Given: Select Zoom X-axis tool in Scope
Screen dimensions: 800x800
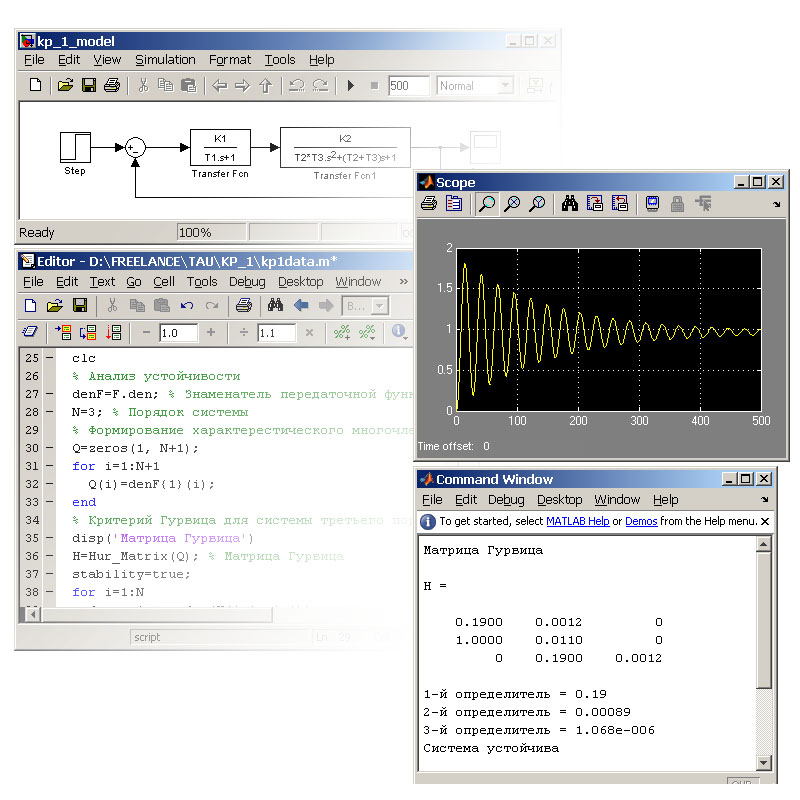Looking at the screenshot, I should 512,204.
